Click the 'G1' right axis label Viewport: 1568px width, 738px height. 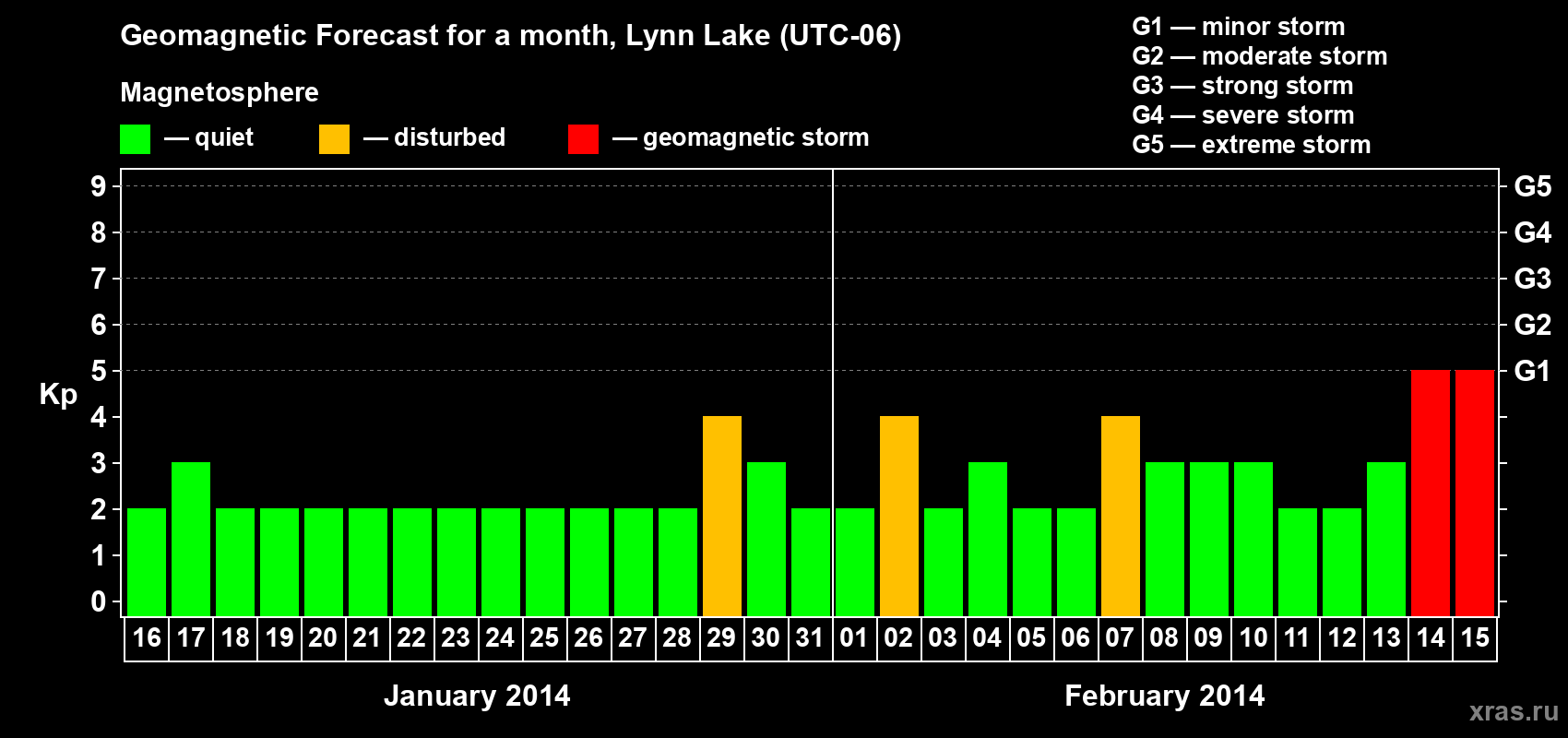pyautogui.click(x=1532, y=371)
